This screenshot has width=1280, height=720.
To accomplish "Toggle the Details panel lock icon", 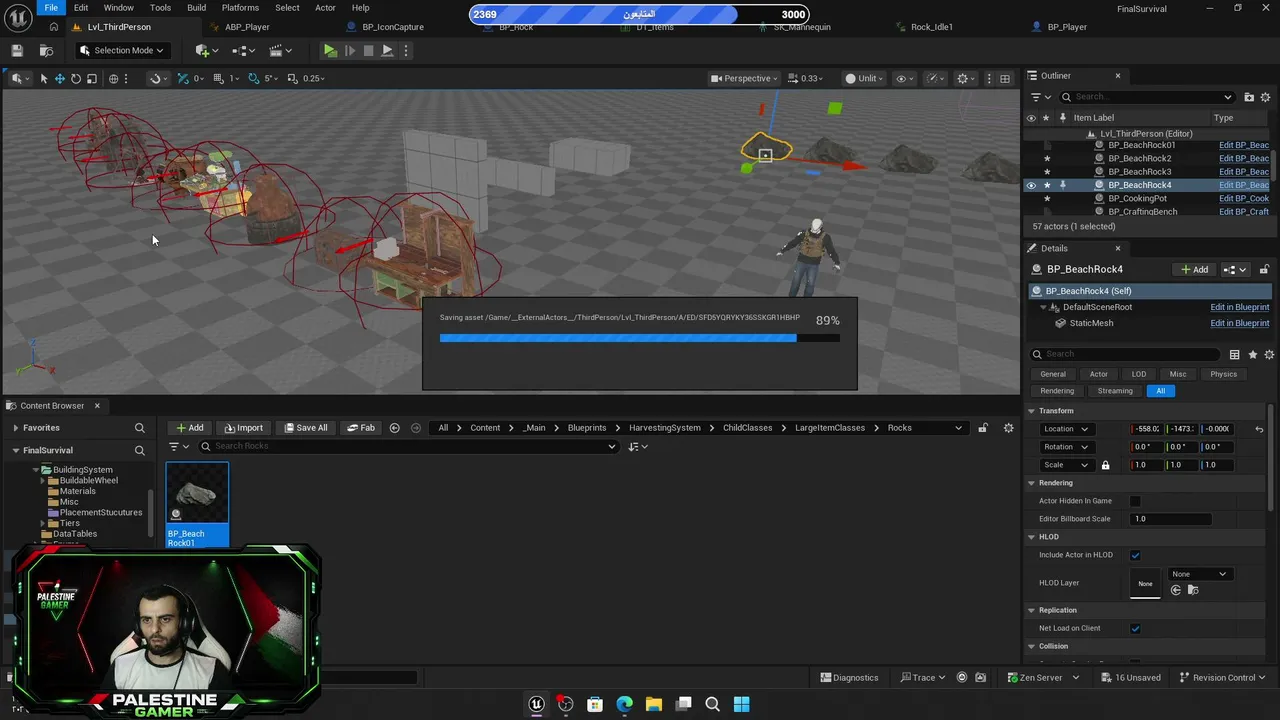I will click(x=1264, y=269).
